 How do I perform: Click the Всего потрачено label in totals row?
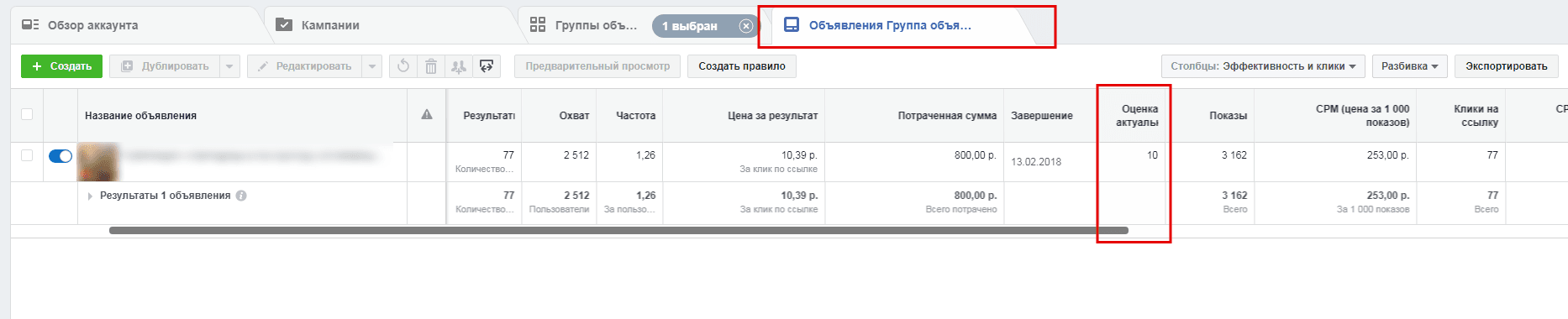[961, 210]
